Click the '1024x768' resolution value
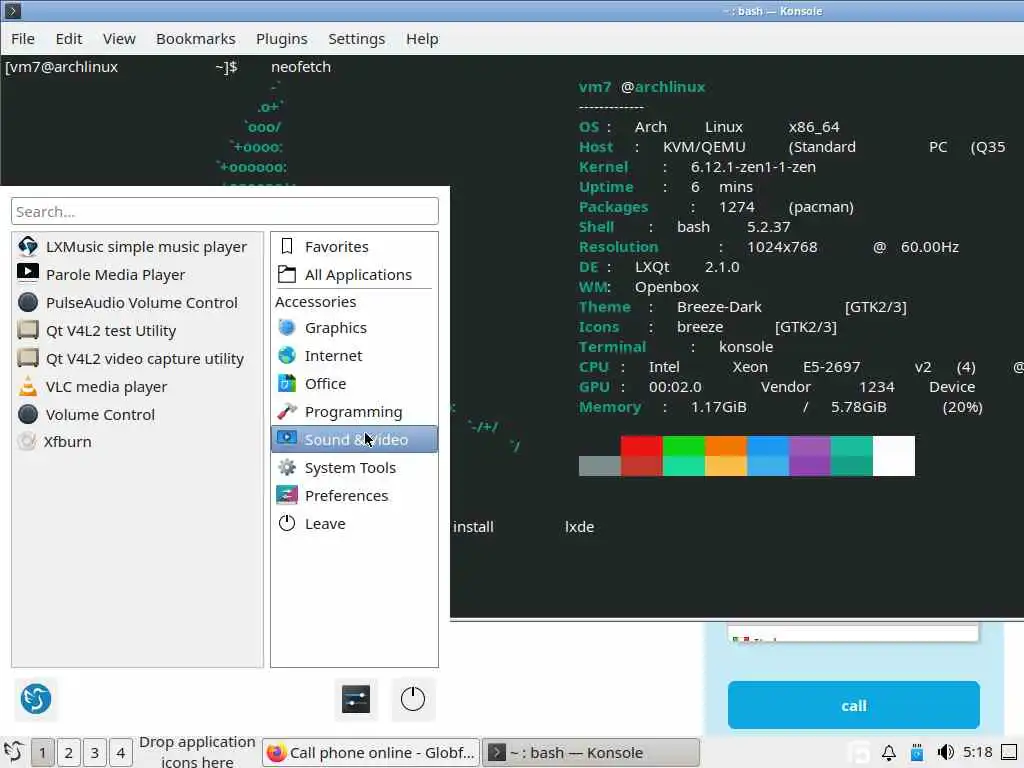The image size is (1024, 768). (782, 247)
